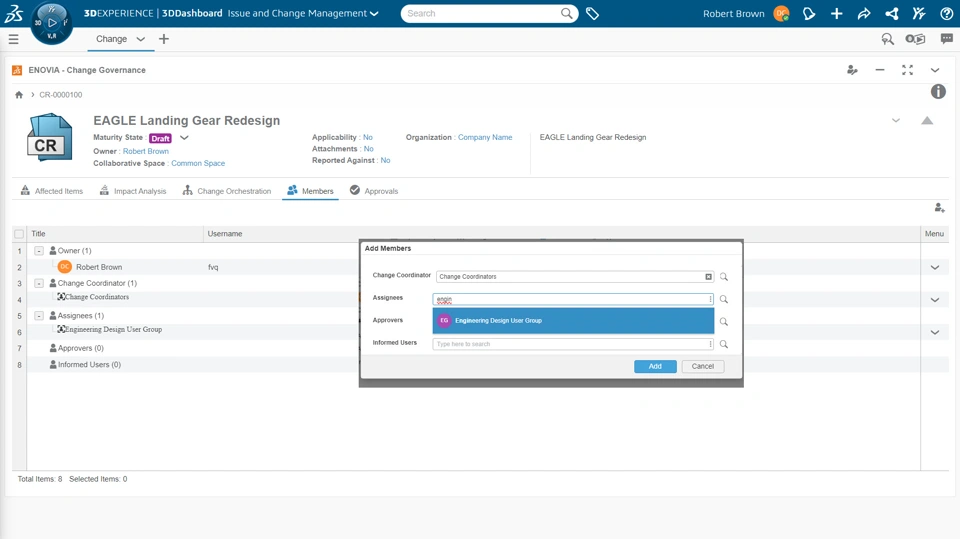Click the Add button in dialog
This screenshot has width=960, height=539.
point(655,366)
